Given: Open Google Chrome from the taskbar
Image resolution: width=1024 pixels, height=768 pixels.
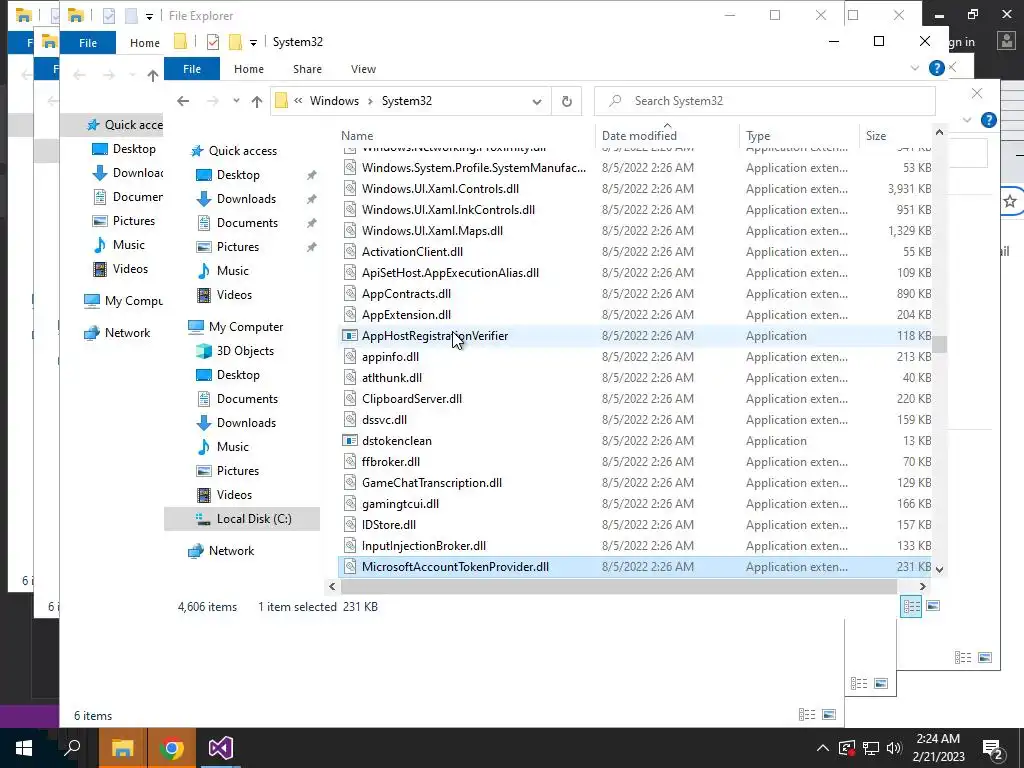Looking at the screenshot, I should tap(172, 748).
